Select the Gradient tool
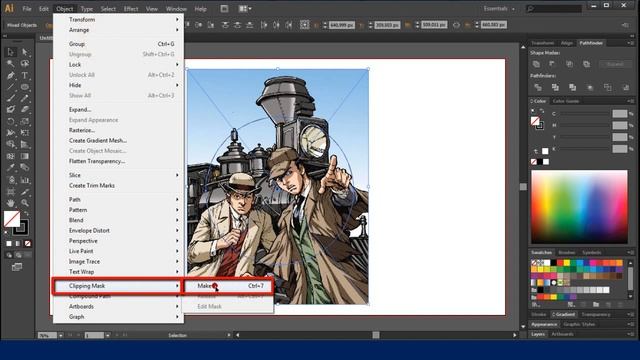Viewport: 640px width, 360px height. (25, 156)
